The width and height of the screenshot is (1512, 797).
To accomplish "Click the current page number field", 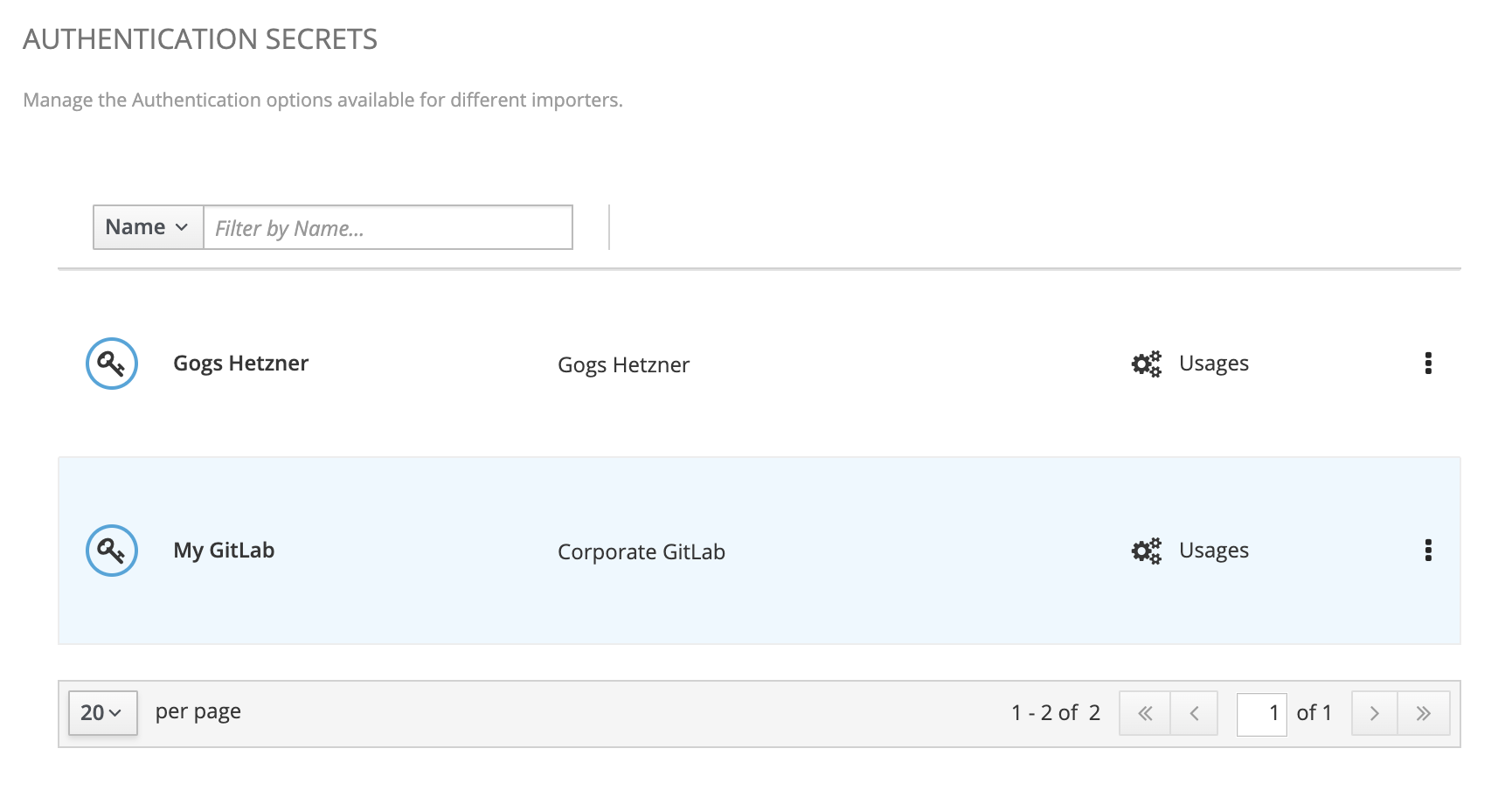I will pyautogui.click(x=1261, y=713).
